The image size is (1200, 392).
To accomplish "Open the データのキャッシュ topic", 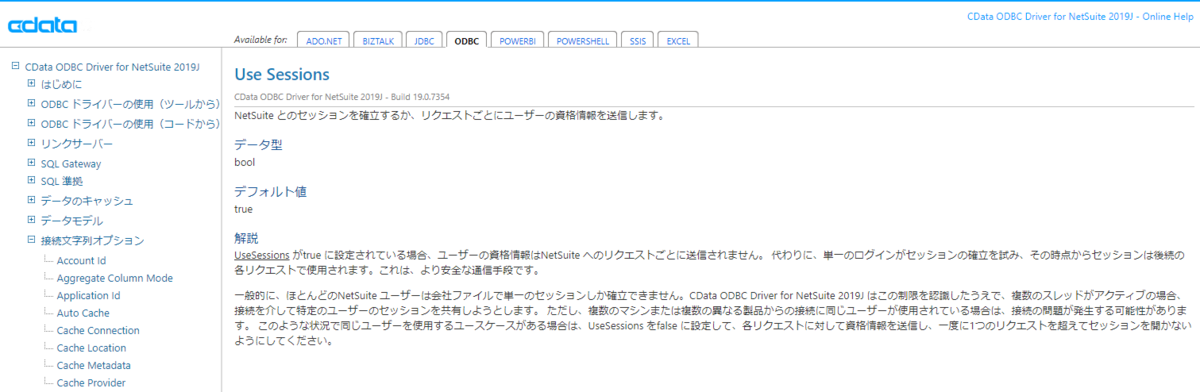I will pyautogui.click(x=87, y=201).
